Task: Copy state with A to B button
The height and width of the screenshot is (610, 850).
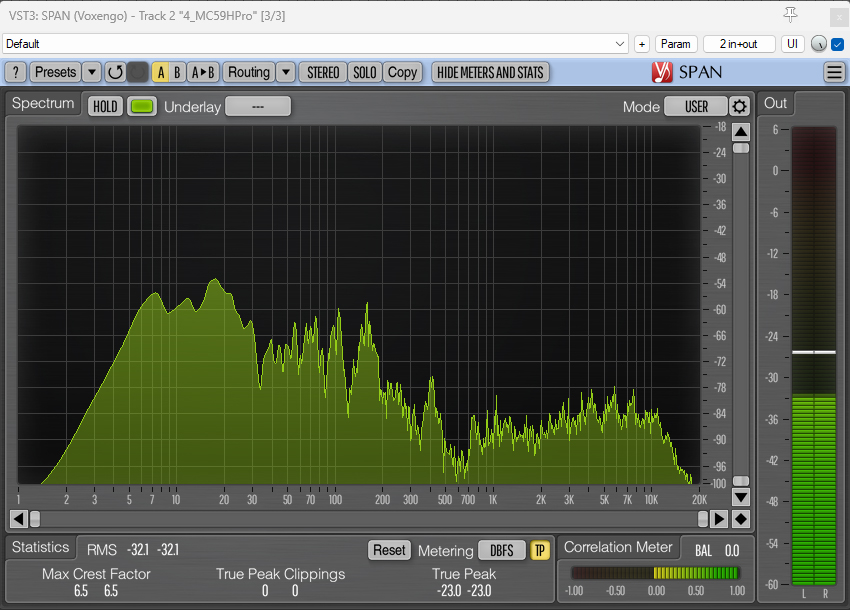Action: point(203,72)
